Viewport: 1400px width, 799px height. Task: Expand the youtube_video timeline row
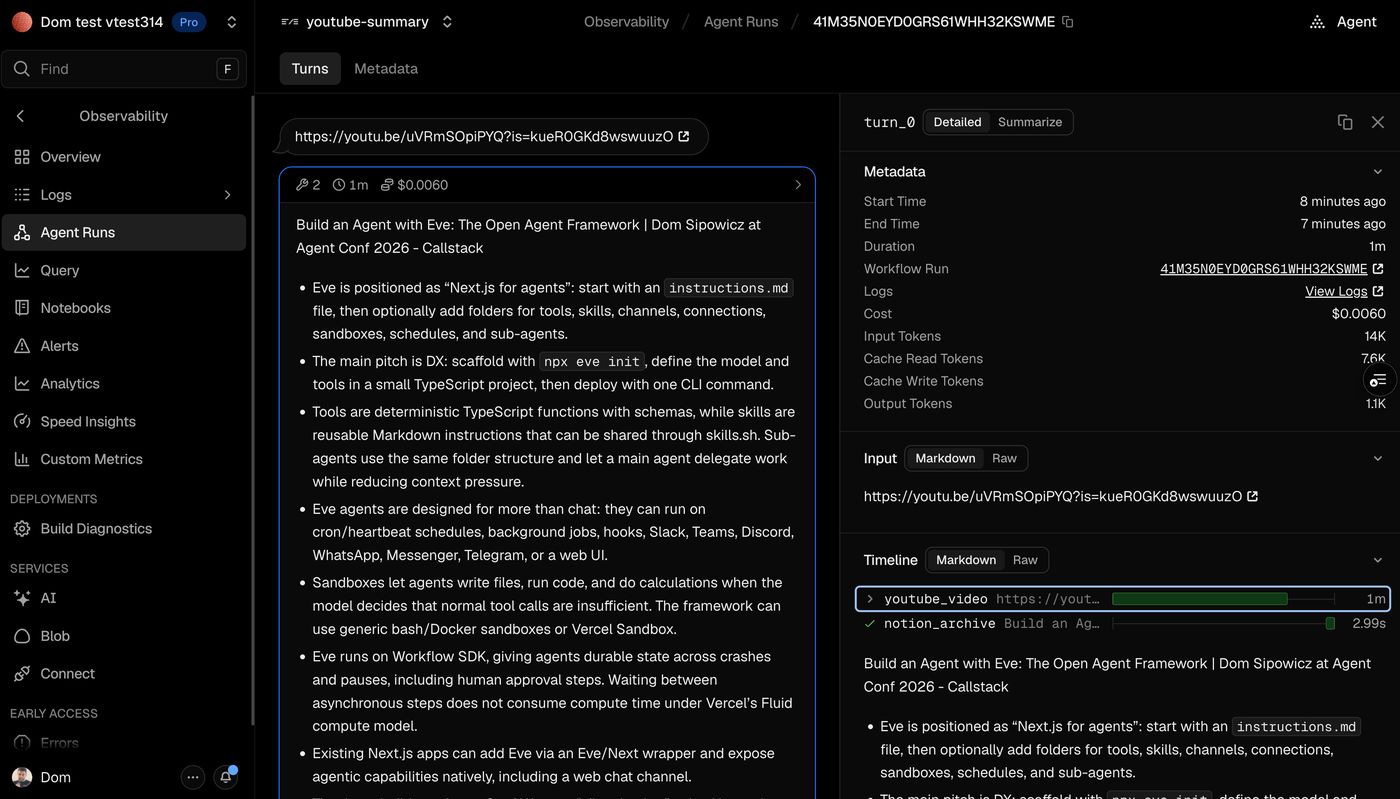click(x=870, y=599)
